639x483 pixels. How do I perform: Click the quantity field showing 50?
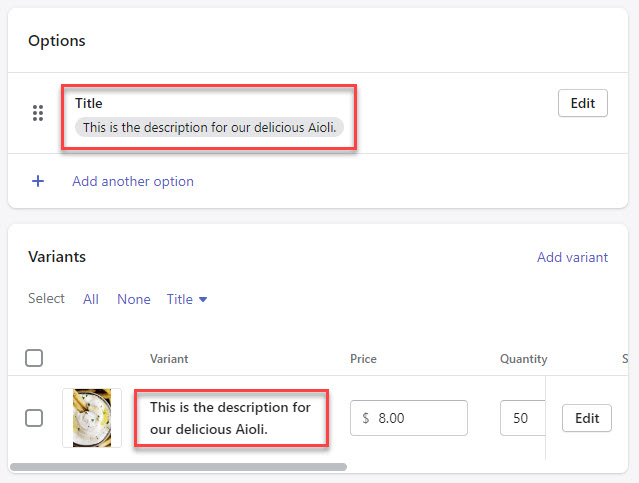coord(521,418)
